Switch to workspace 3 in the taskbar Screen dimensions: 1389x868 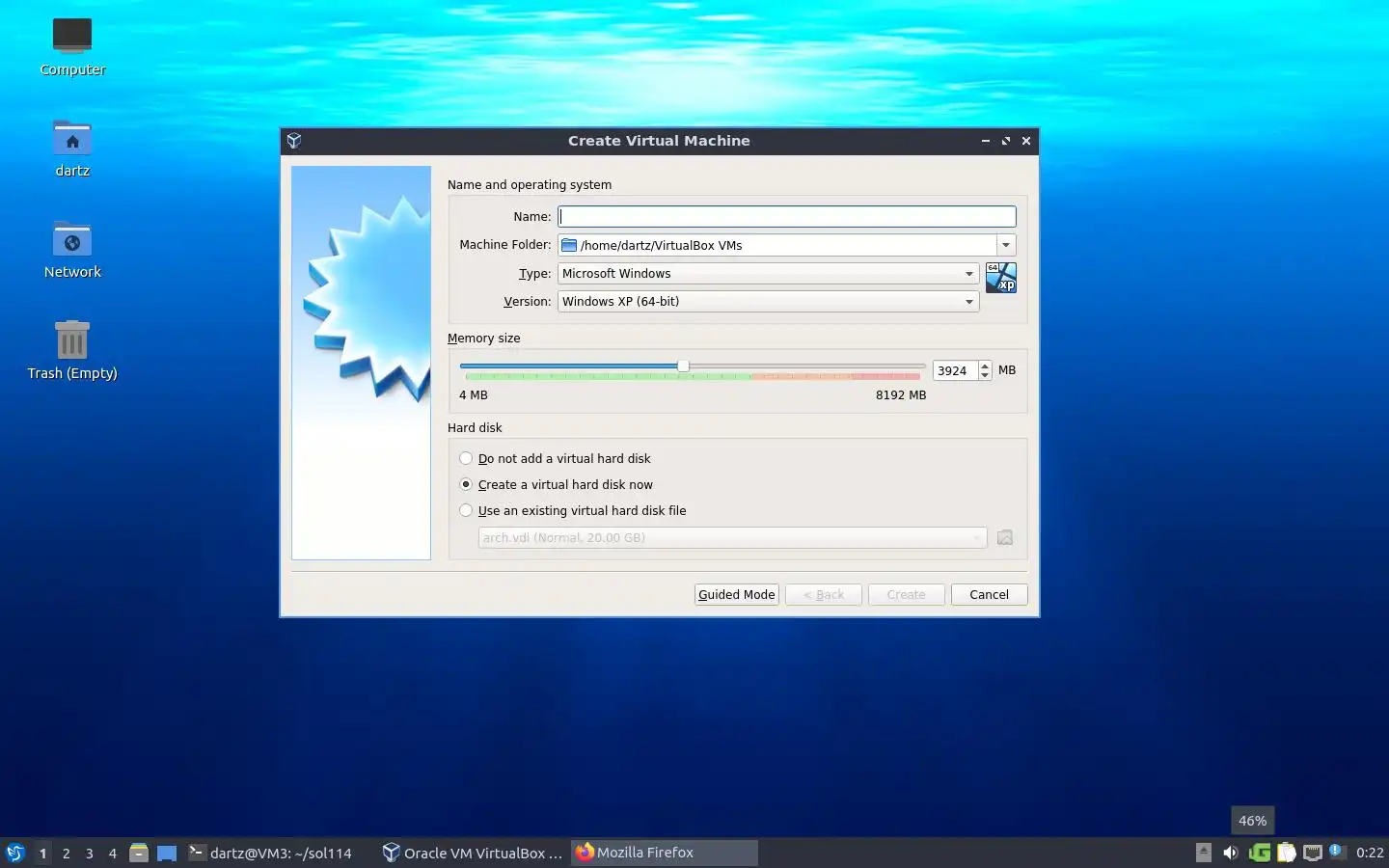tap(89, 853)
